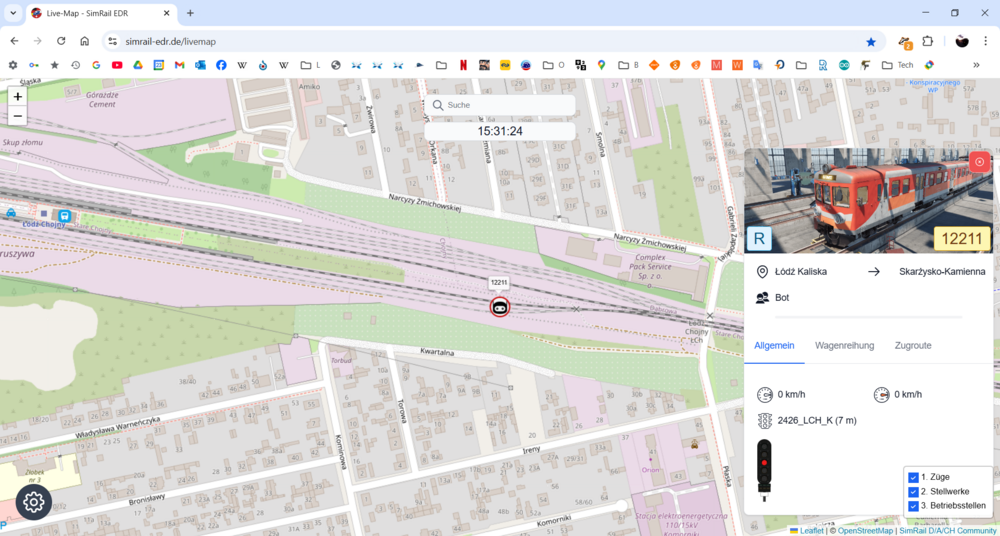Uncheck the Züge layer checkbox
1000x536 pixels.
coord(913,477)
